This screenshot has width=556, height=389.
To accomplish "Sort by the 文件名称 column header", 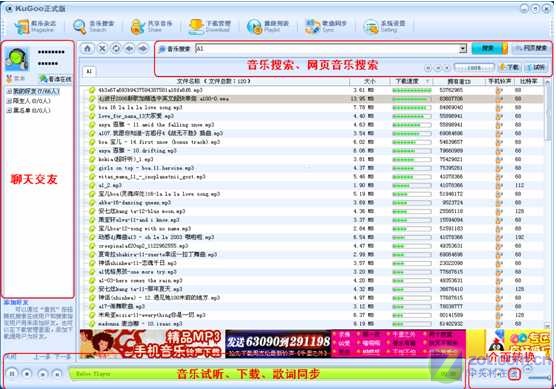I will coord(214,81).
